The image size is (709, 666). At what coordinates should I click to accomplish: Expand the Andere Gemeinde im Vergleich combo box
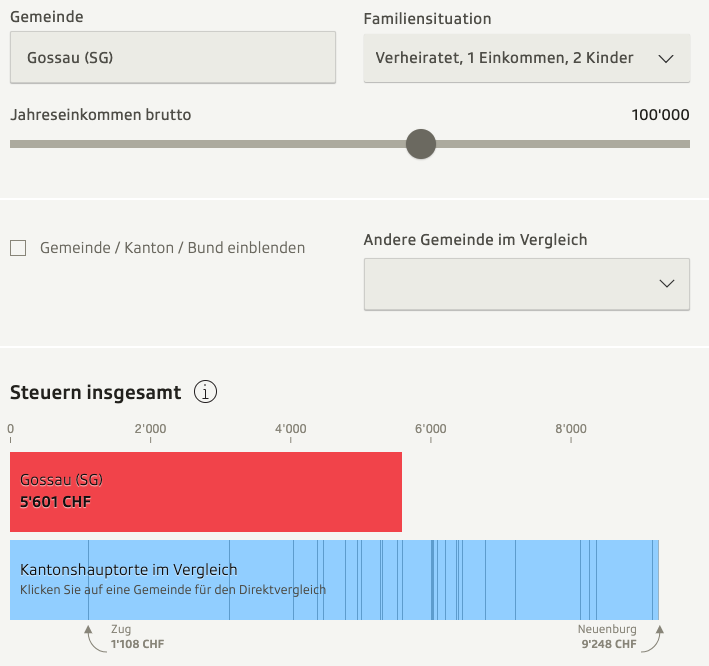pos(526,284)
